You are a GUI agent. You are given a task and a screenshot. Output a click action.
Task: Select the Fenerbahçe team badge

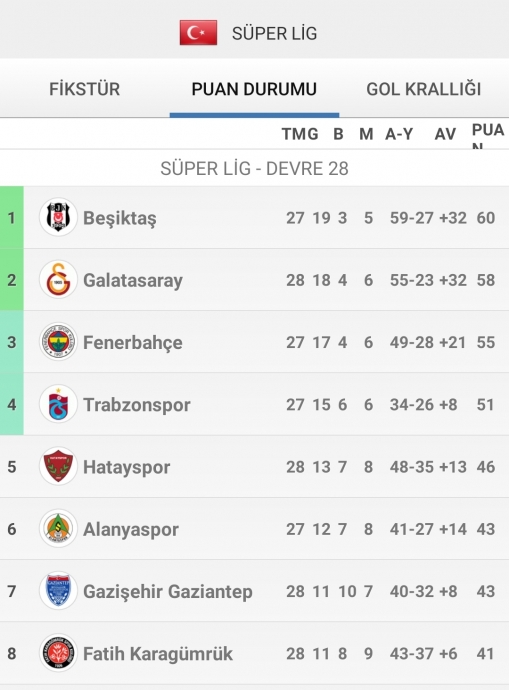[58, 342]
